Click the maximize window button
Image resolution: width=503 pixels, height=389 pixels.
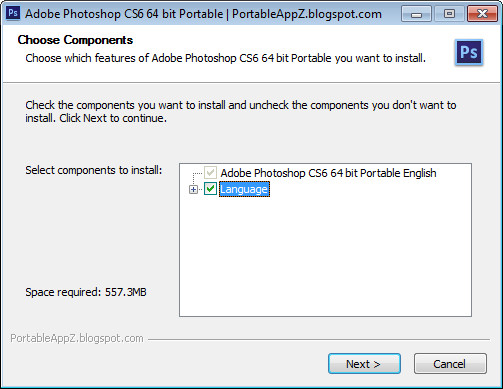(x=449, y=14)
